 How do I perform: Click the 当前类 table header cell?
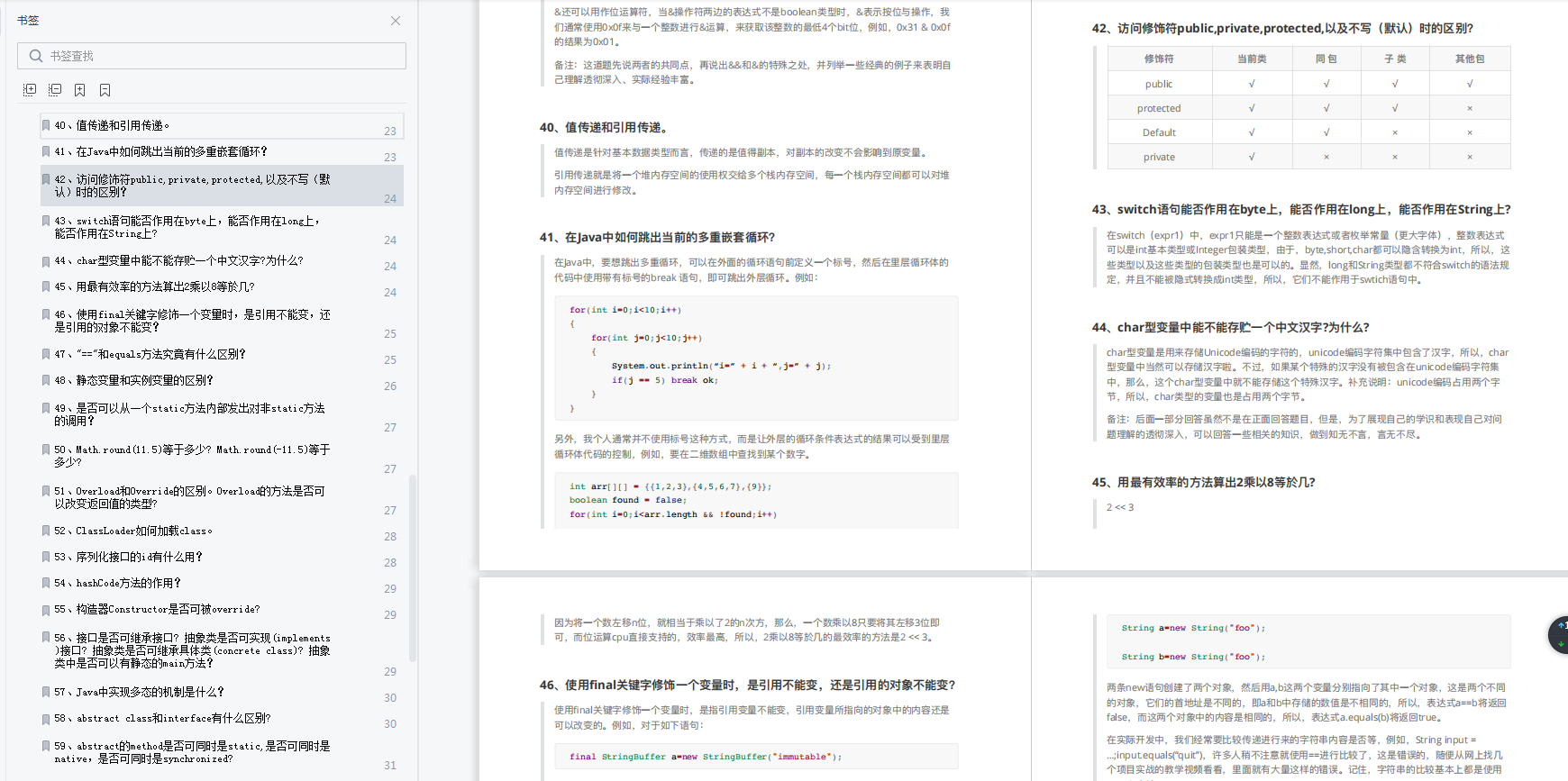[1252, 59]
